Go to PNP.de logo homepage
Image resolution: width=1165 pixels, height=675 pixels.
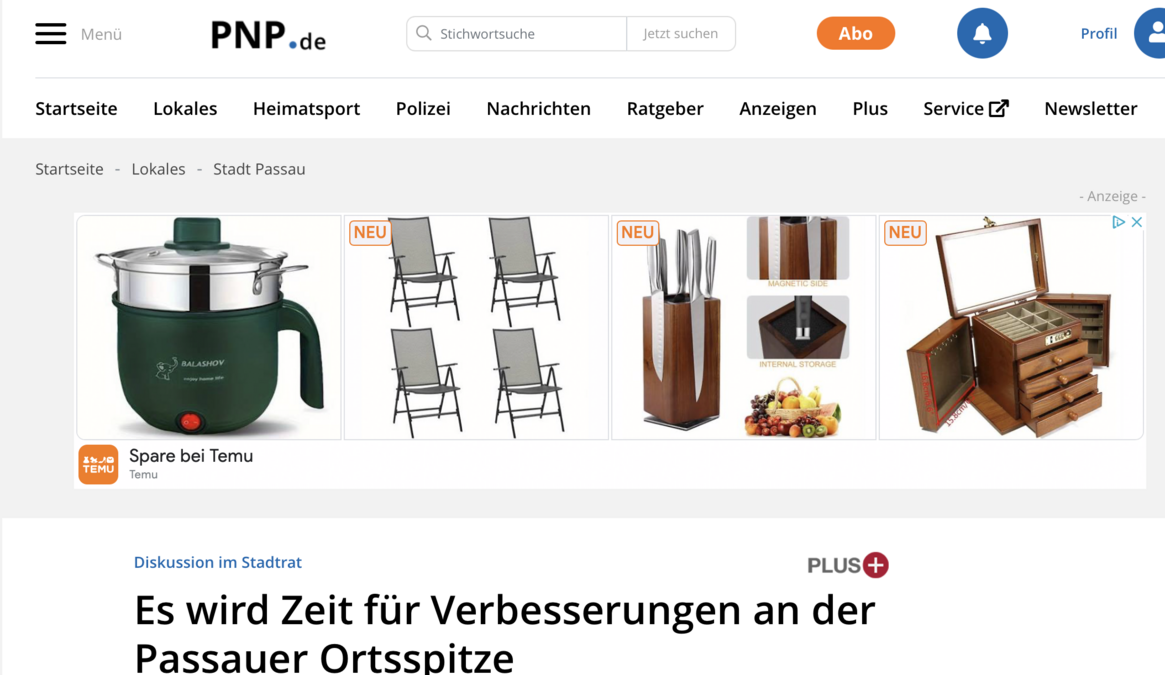tap(268, 35)
